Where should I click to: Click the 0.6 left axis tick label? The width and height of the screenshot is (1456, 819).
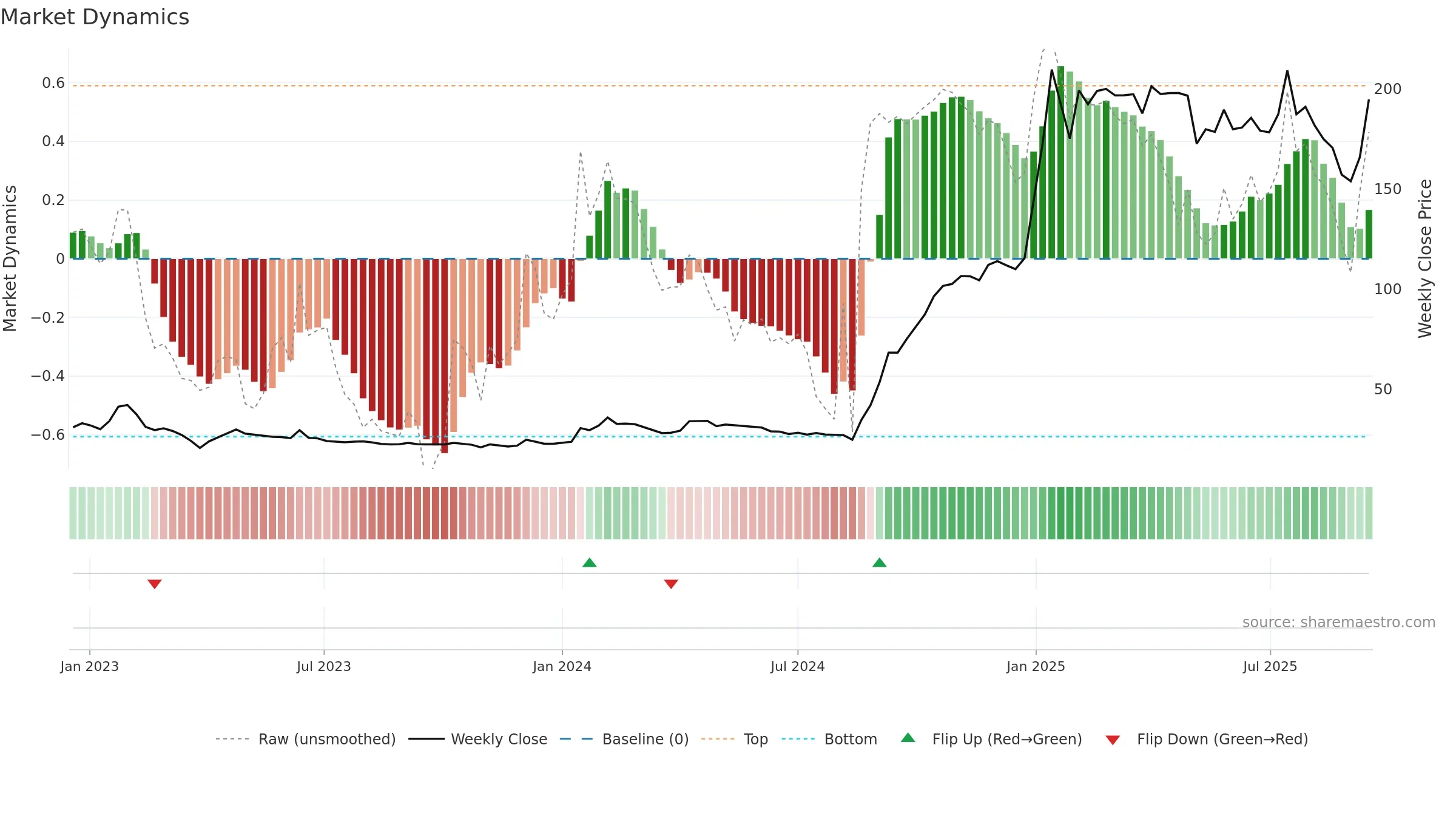(x=53, y=83)
